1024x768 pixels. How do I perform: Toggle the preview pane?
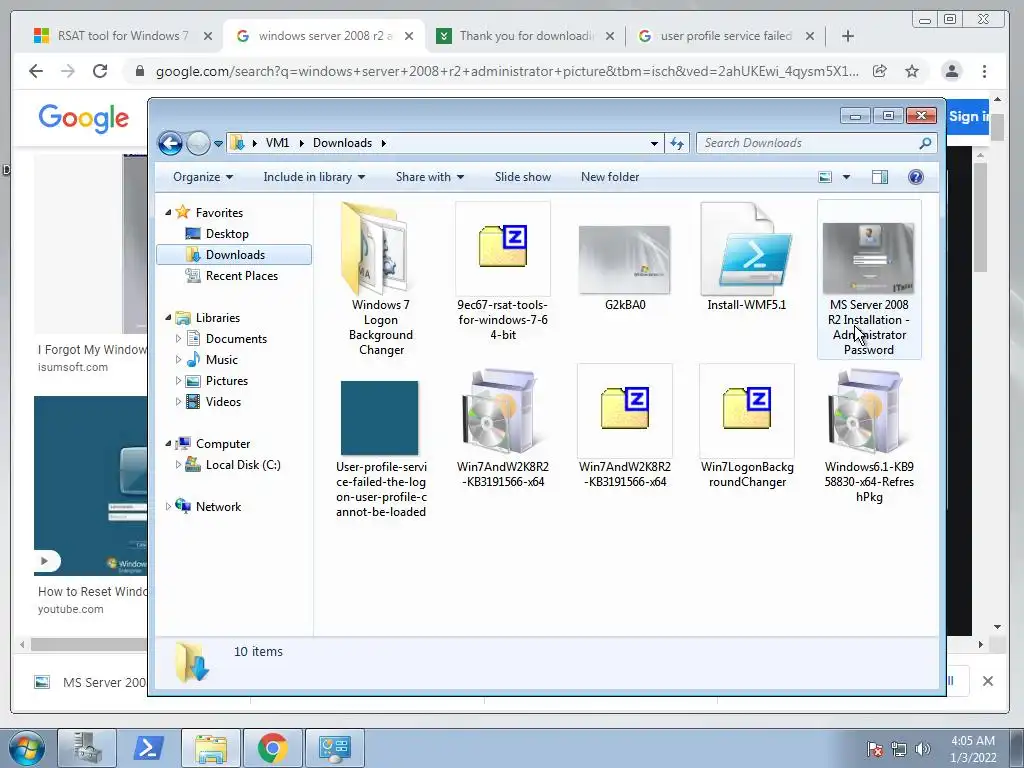(880, 177)
